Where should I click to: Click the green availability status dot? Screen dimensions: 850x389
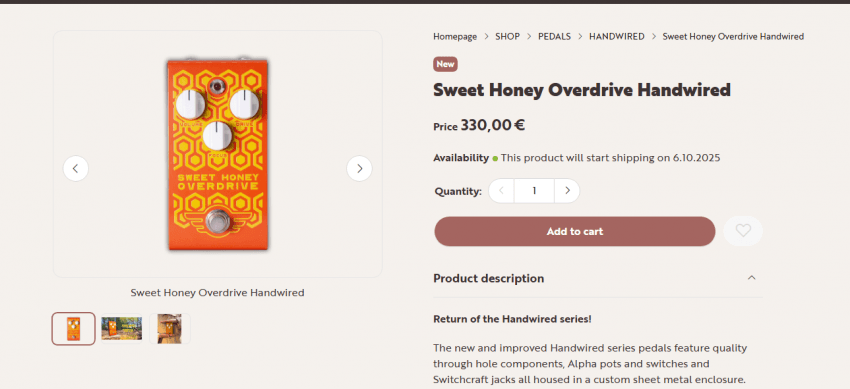coord(495,159)
